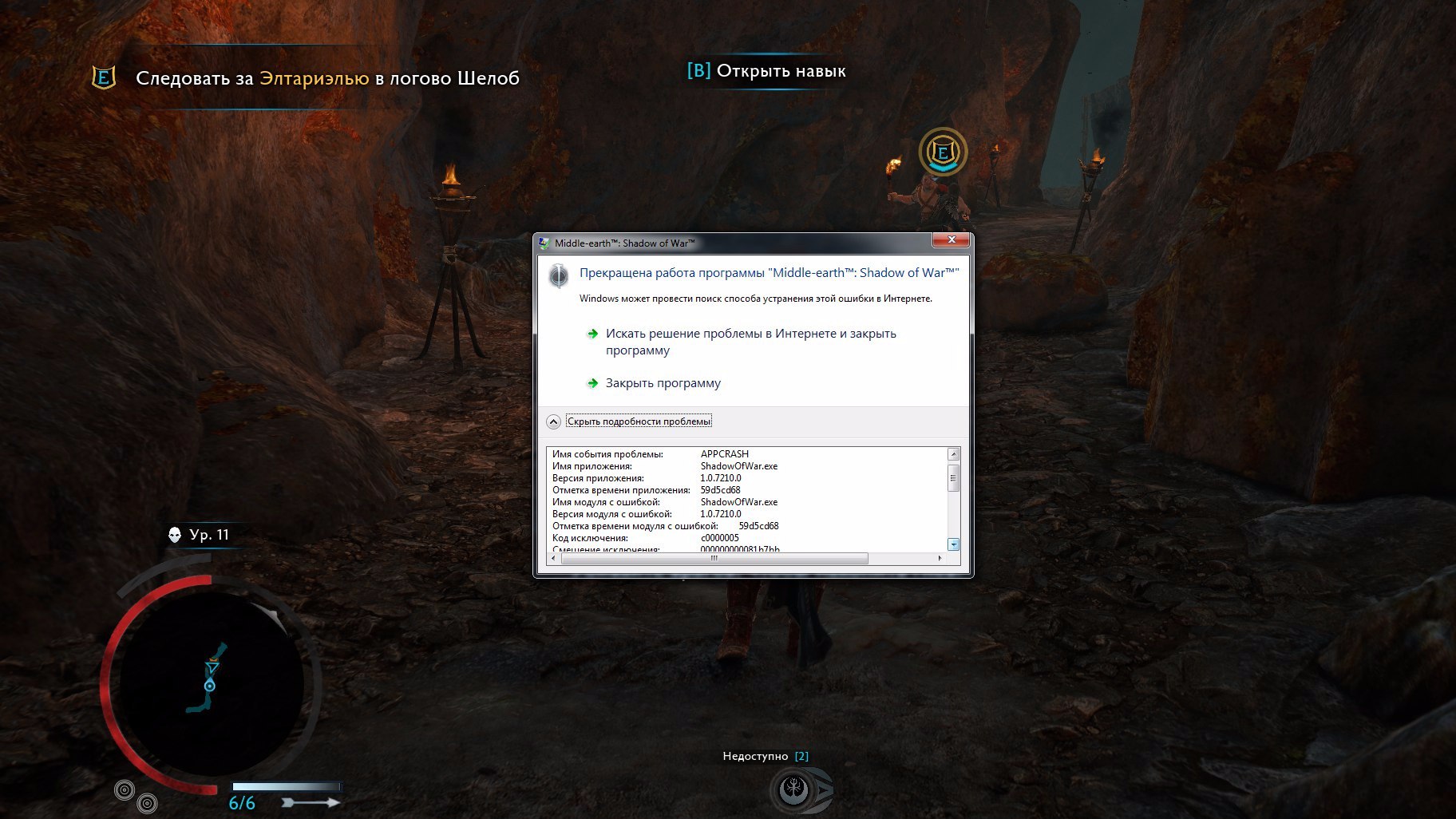The width and height of the screenshot is (1456, 819).
Task: Click the left arrow of the horizontal scrollbar
Action: (x=554, y=559)
